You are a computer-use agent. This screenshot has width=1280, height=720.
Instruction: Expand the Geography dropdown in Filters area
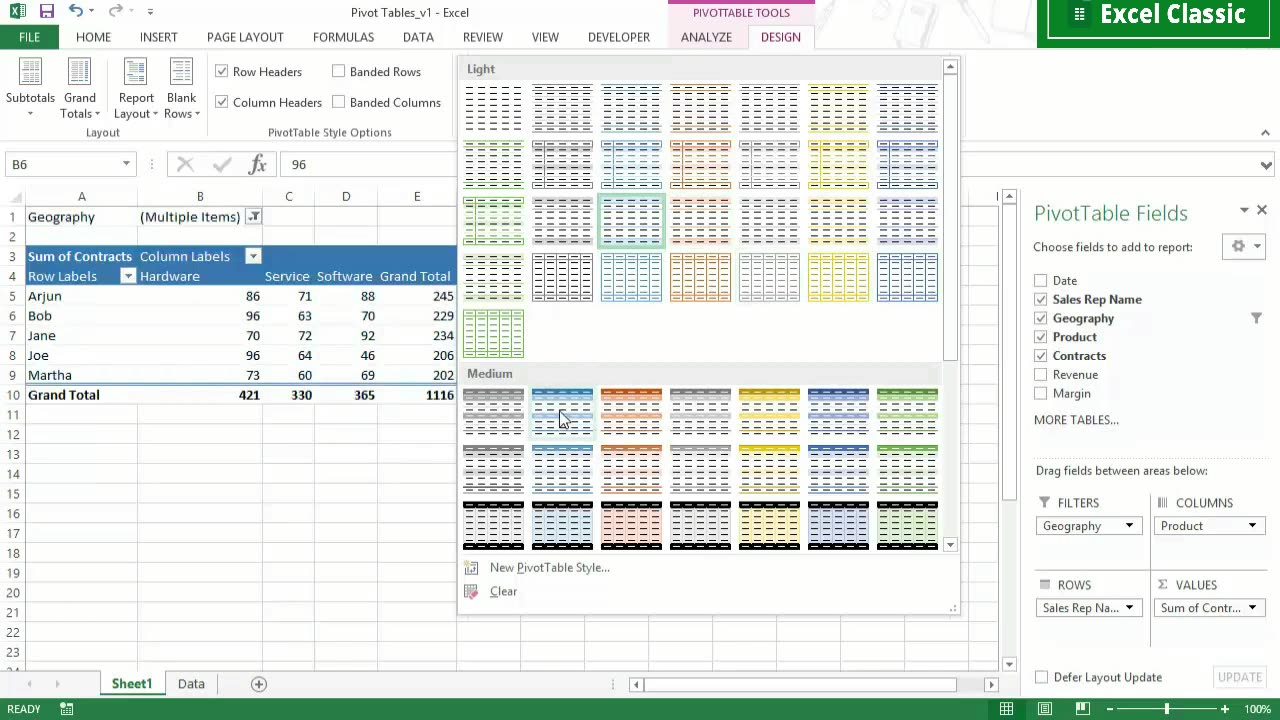coord(1129,526)
